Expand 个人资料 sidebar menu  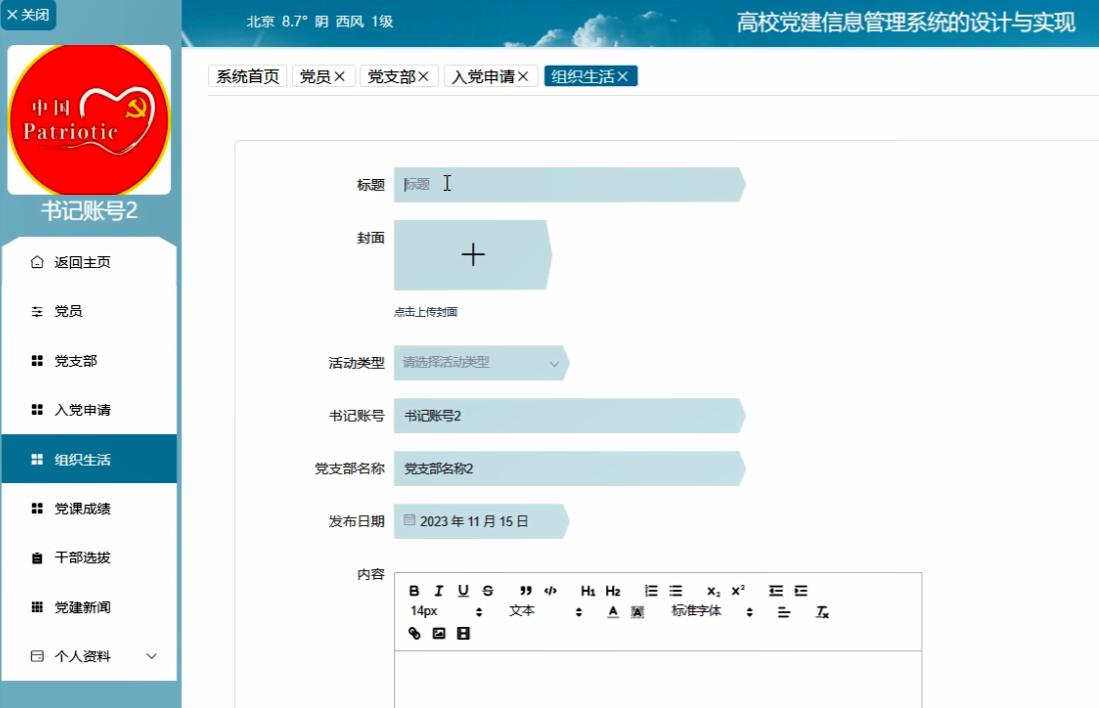pyautogui.click(x=89, y=656)
